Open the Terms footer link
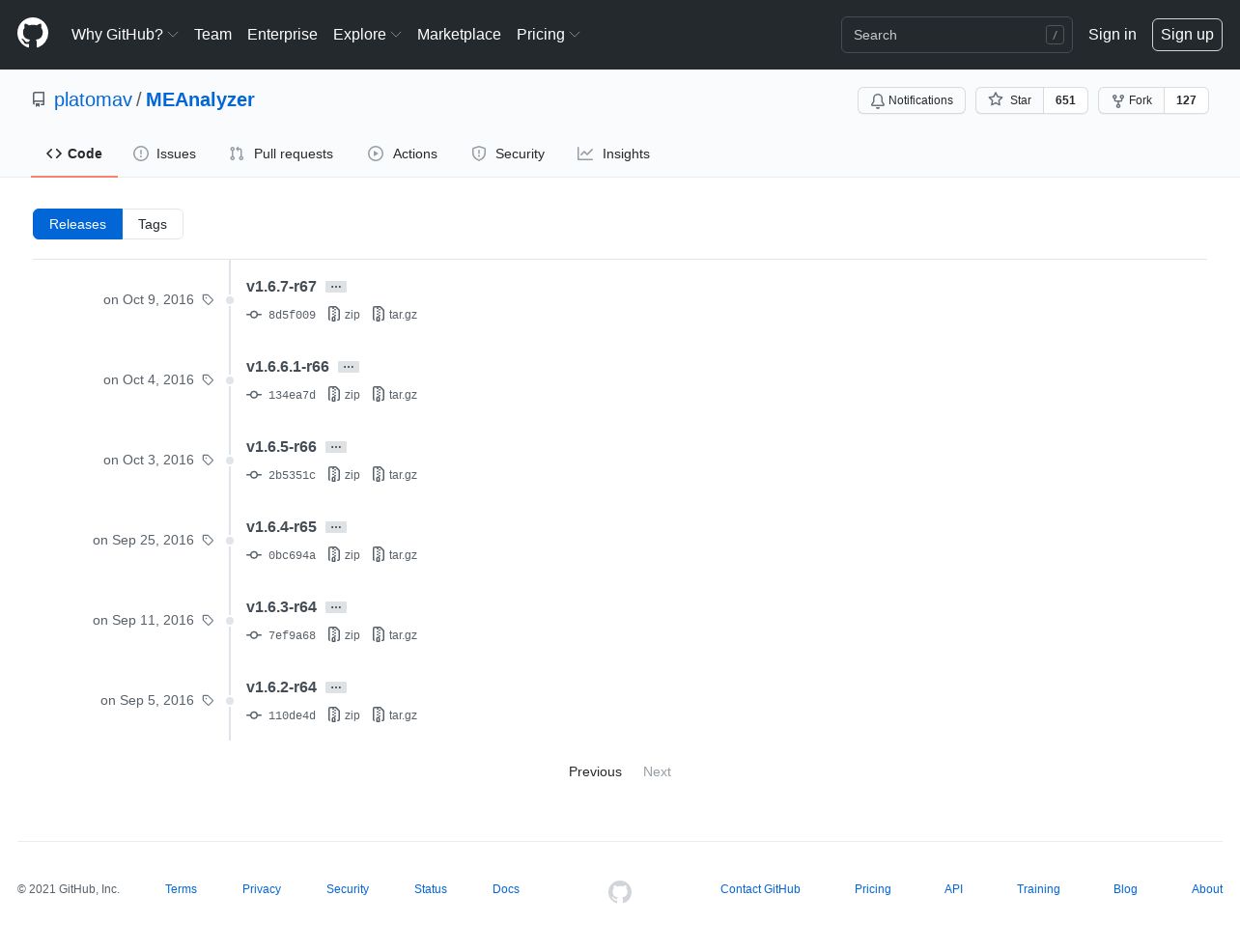 click(x=181, y=889)
